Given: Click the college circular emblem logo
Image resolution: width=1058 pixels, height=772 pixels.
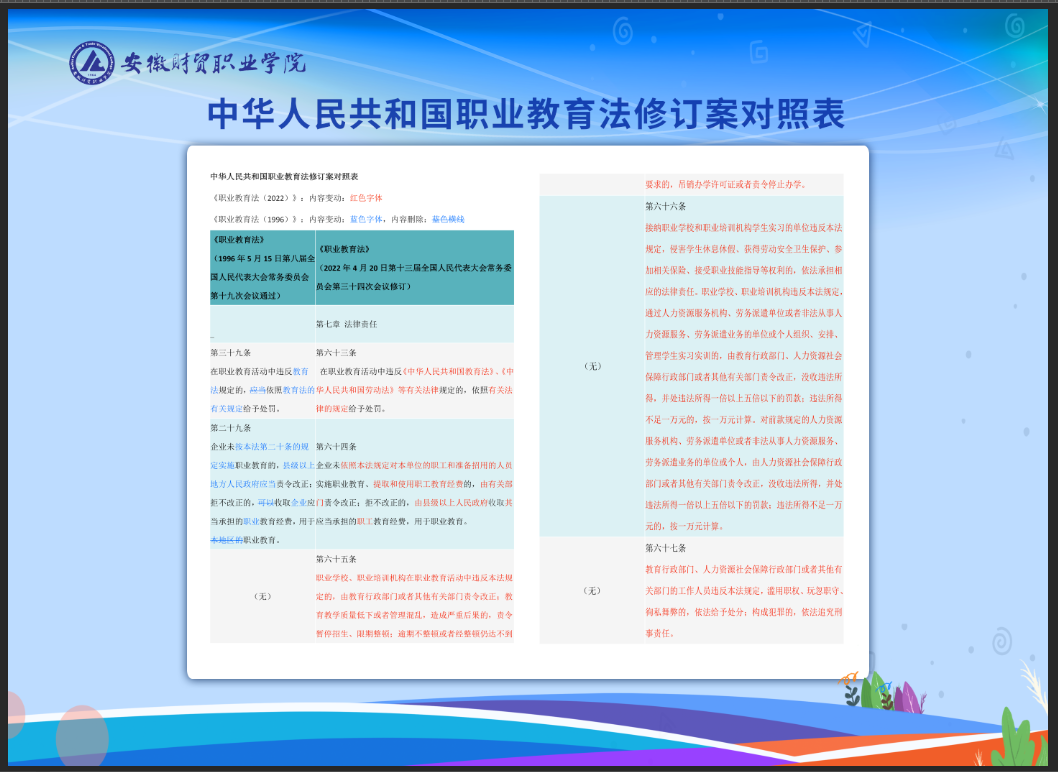Looking at the screenshot, I should [x=91, y=64].
